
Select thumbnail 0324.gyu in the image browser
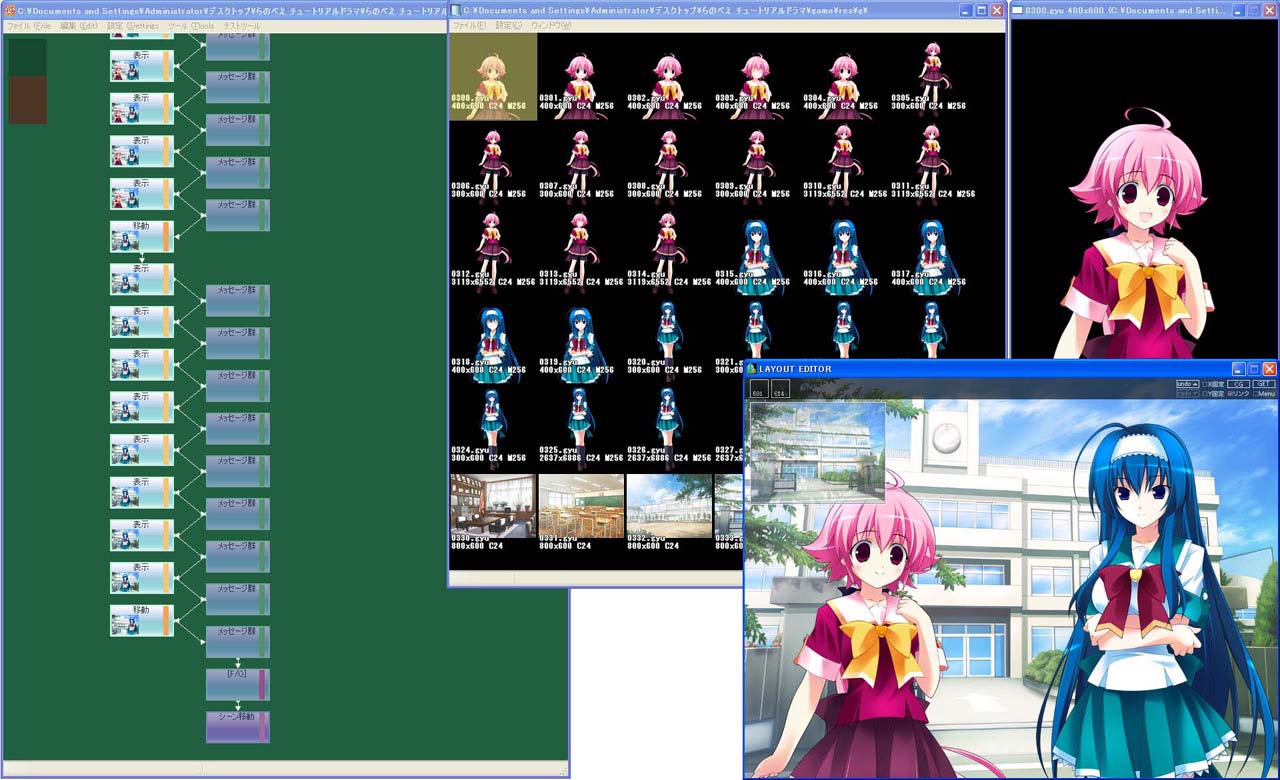(492, 428)
